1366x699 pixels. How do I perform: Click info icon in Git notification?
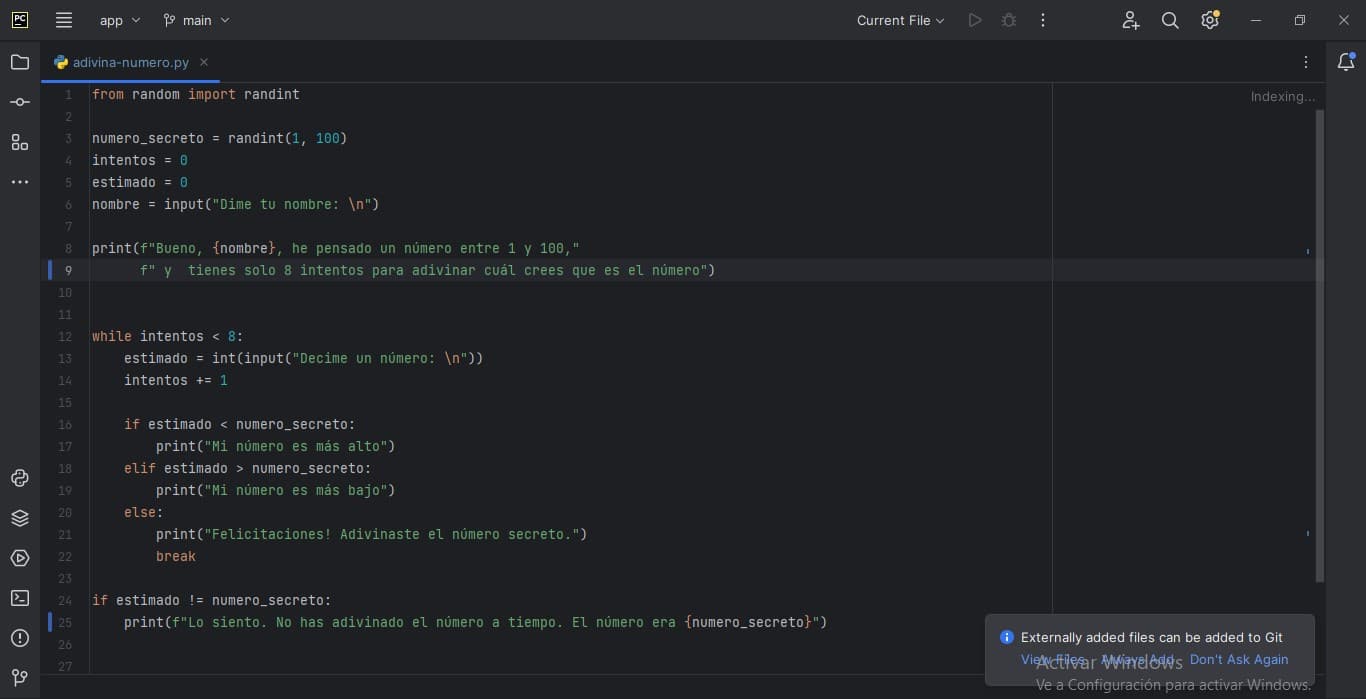click(1007, 637)
